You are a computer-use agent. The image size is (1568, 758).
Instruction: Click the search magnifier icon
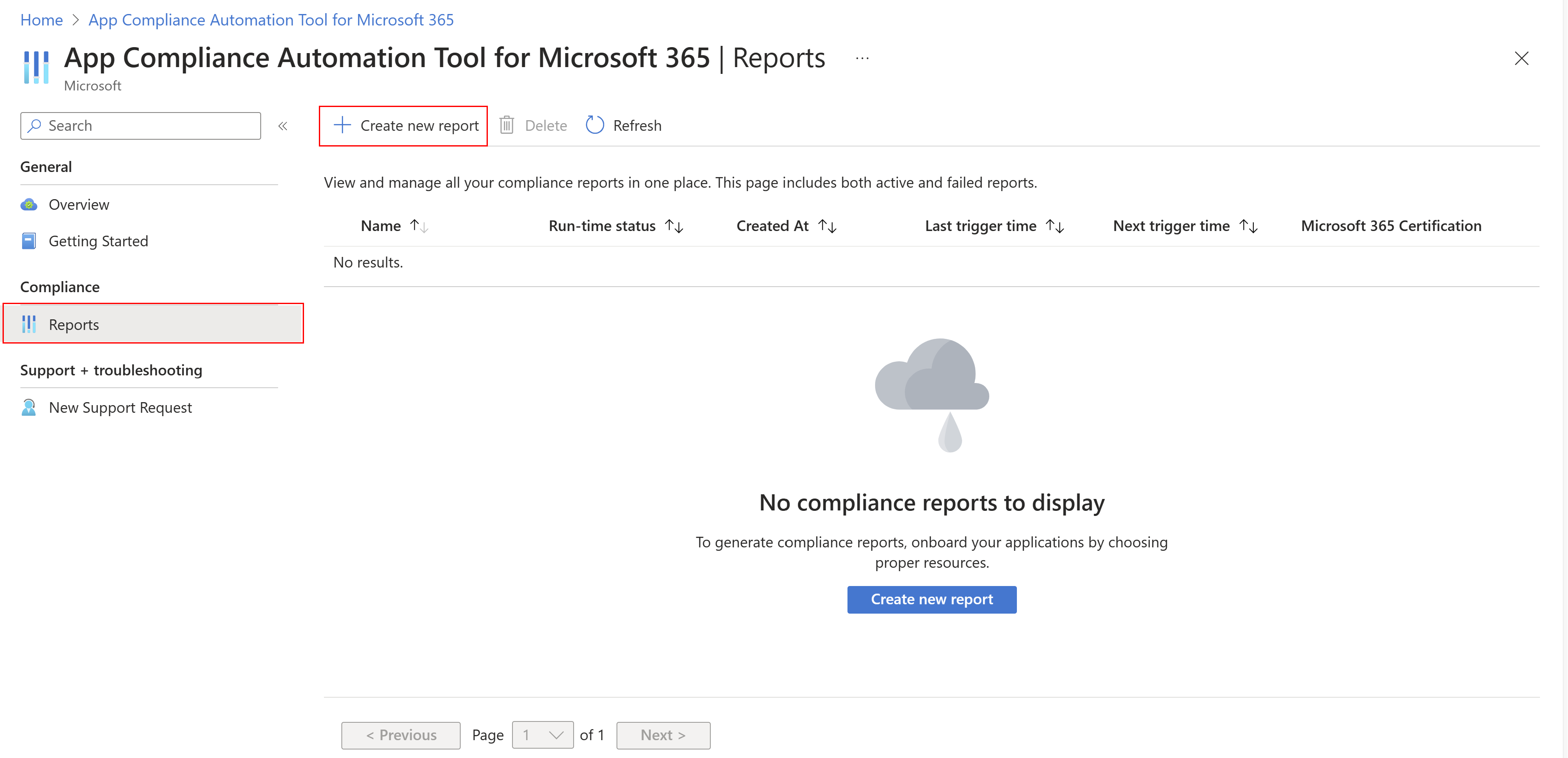[35, 125]
